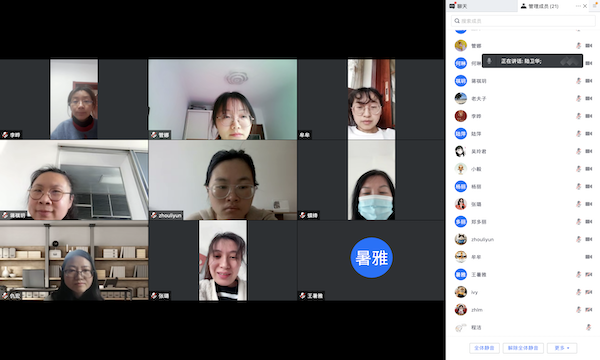
Task: Open the three-dots menu beside 管理成员
Action: point(578,6)
